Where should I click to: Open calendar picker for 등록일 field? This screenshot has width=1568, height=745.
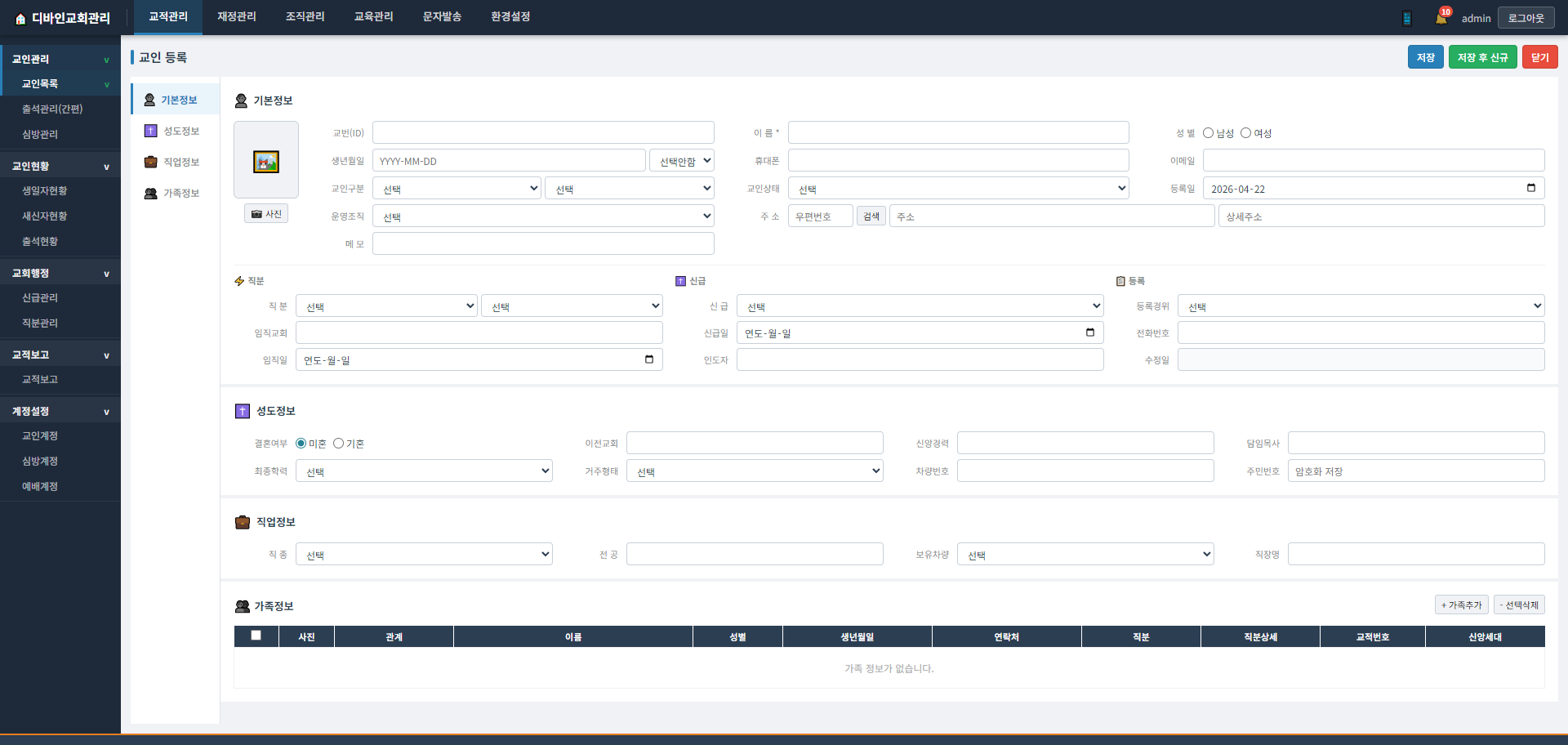[1531, 188]
